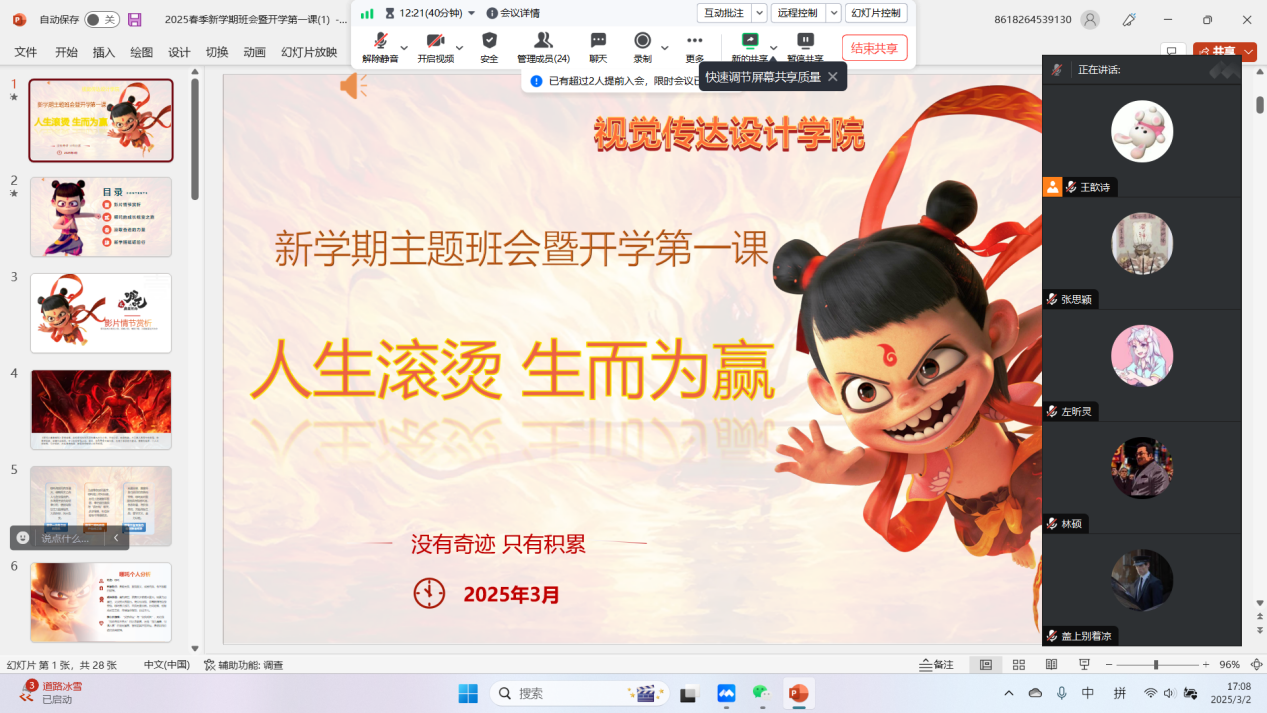The height and width of the screenshot is (713, 1267).
Task: Turn on camera via 开启视频
Action: coord(435,41)
